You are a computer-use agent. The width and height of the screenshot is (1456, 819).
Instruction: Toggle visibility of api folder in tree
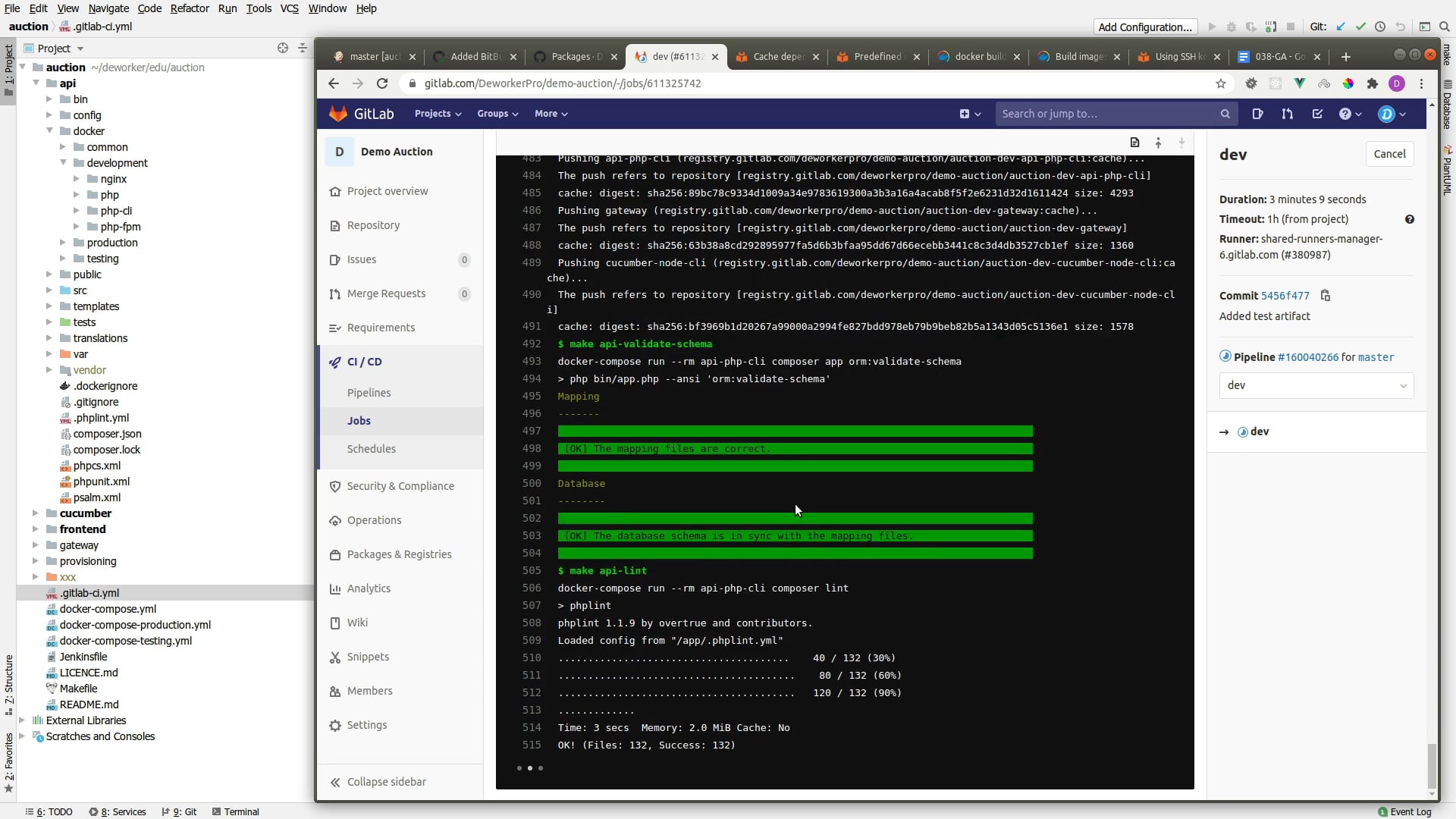point(35,83)
